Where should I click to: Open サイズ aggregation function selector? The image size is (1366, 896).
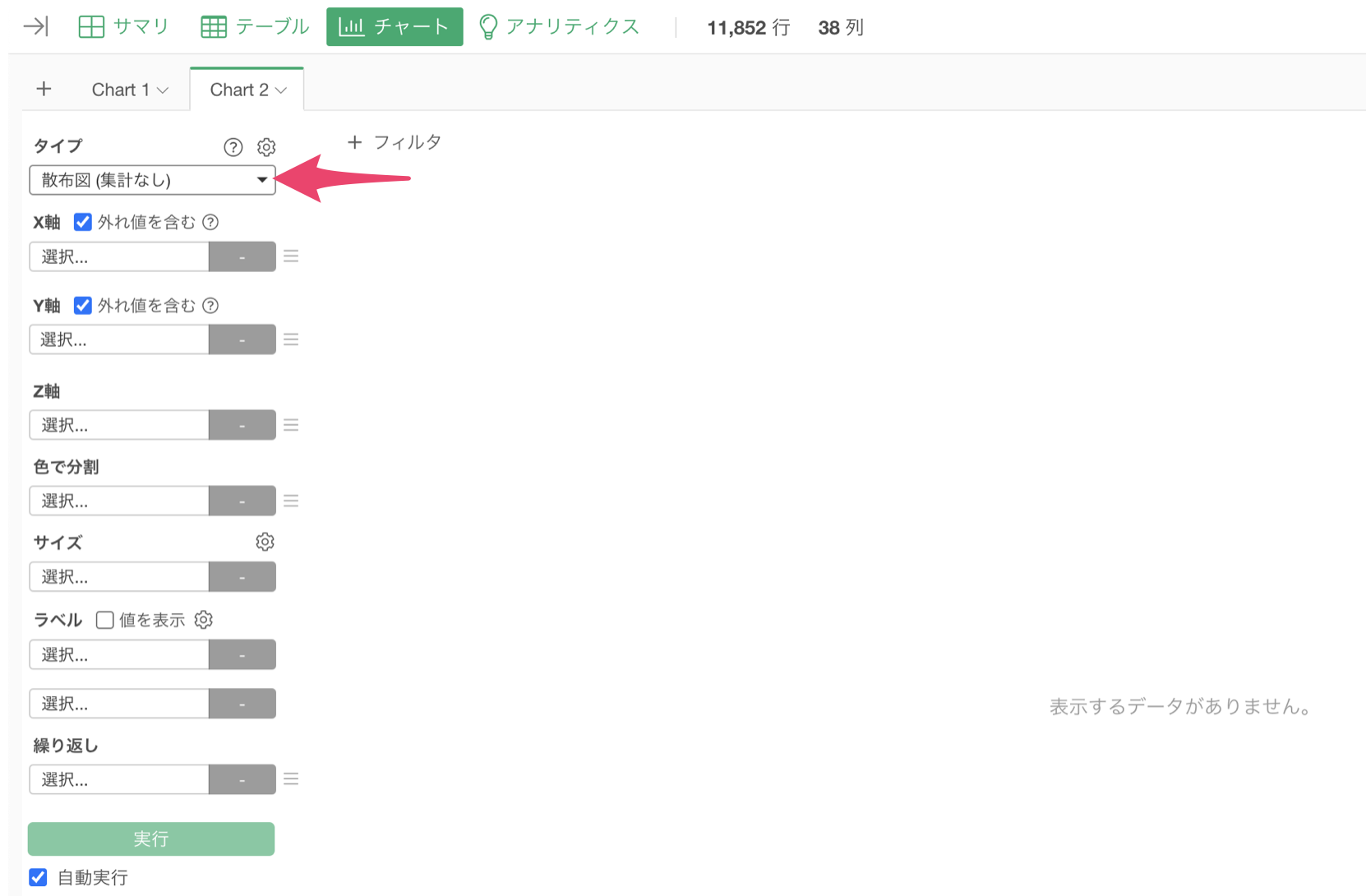pyautogui.click(x=242, y=577)
